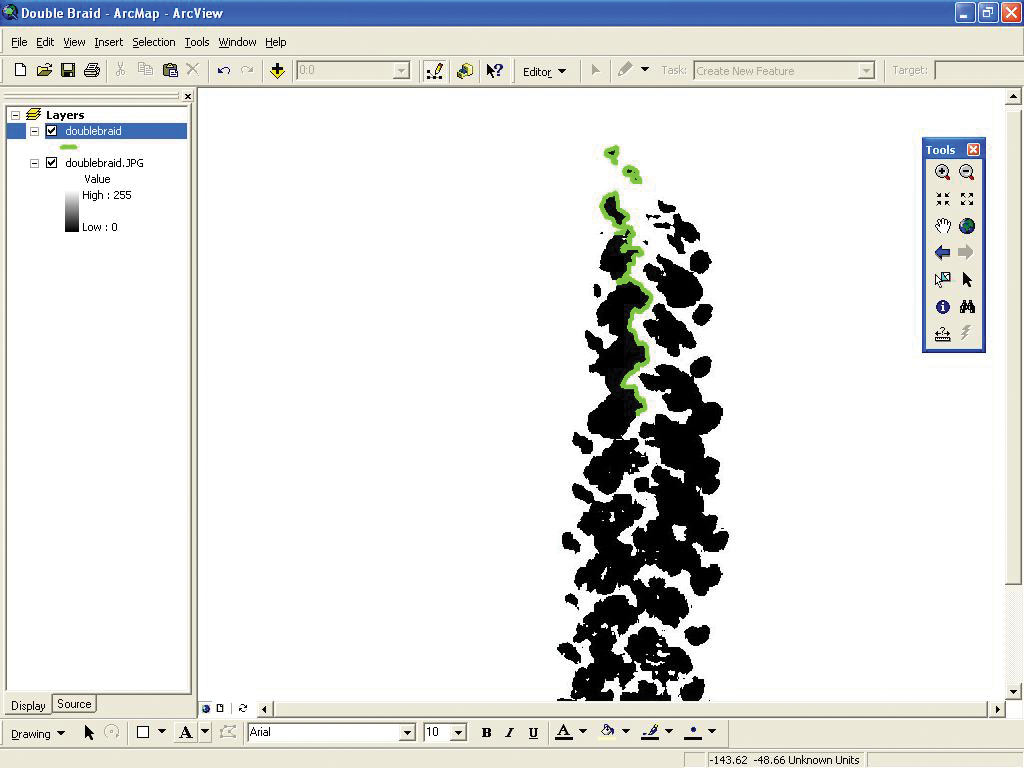Image resolution: width=1024 pixels, height=768 pixels.
Task: Collapse the doublebraid layer legend
Action: tap(35, 131)
